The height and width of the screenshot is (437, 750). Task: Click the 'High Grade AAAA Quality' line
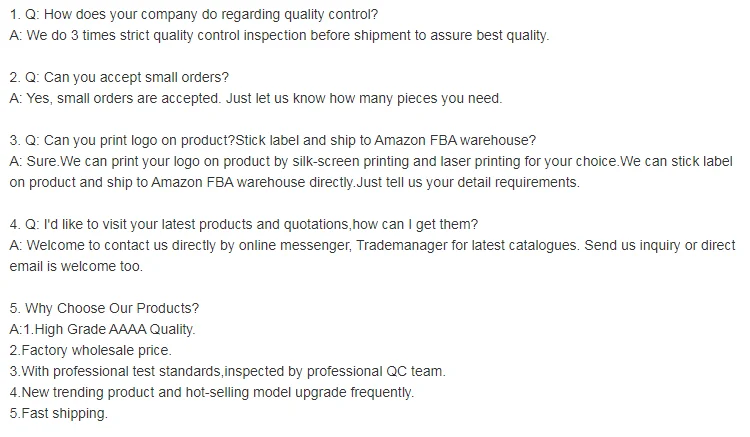click(x=102, y=329)
